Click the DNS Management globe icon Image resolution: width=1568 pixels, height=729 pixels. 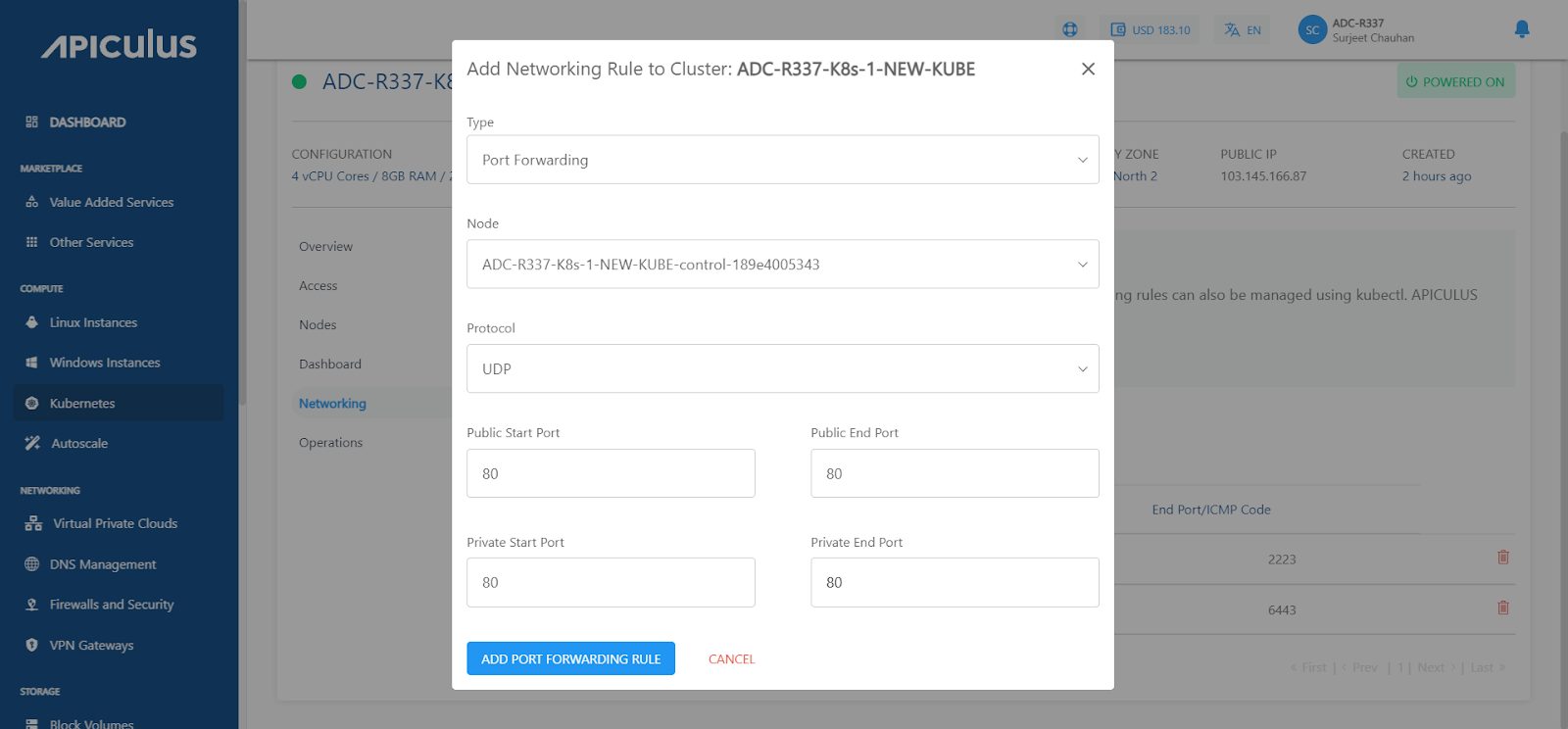pos(31,564)
